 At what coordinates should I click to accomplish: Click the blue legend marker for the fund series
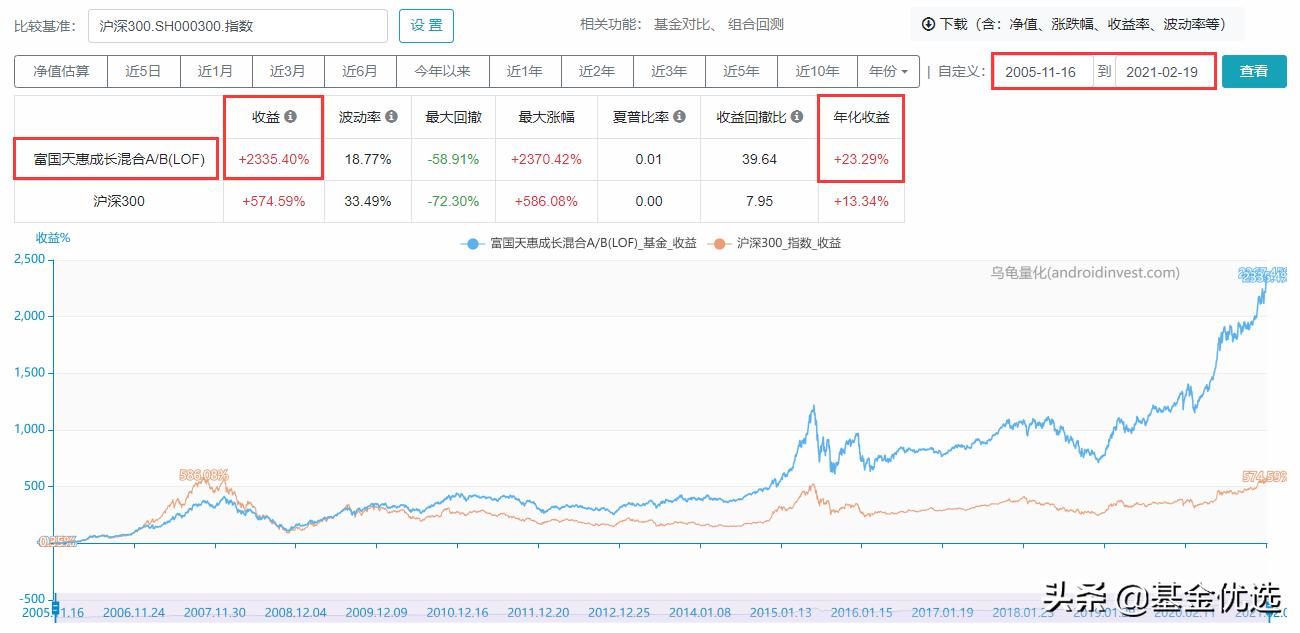[x=471, y=243]
